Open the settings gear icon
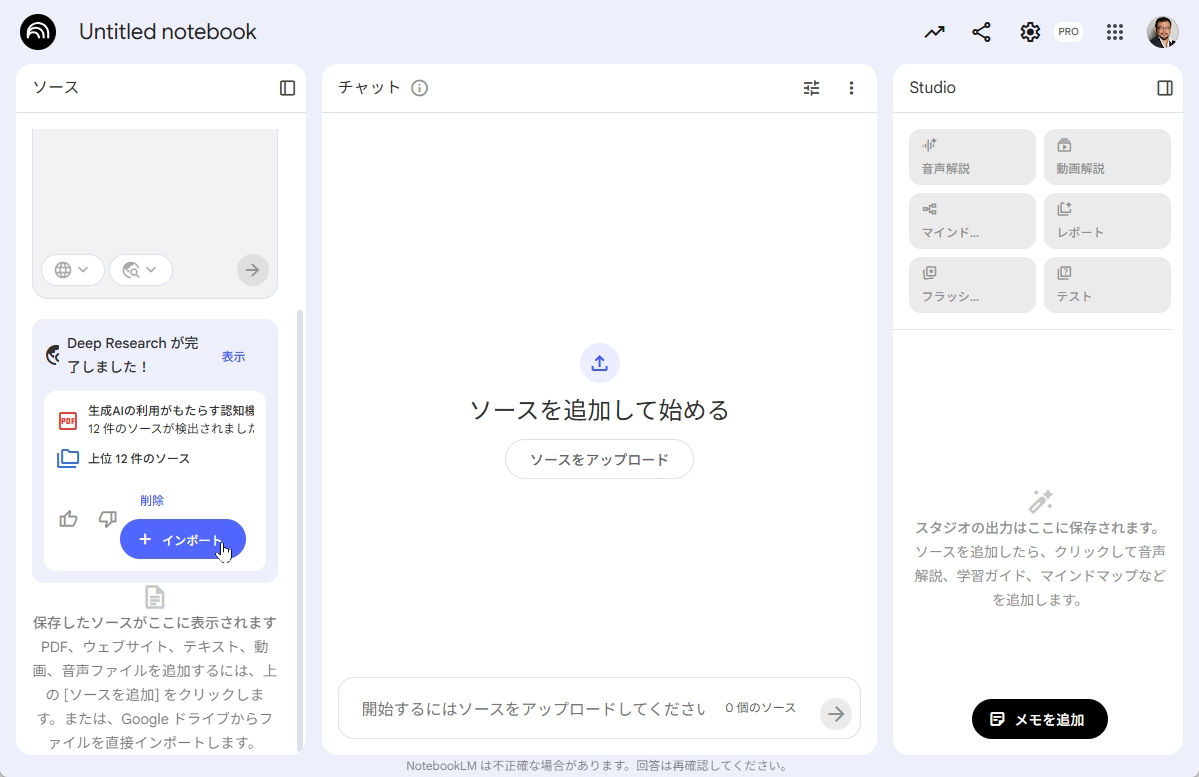1199x777 pixels. [1030, 32]
